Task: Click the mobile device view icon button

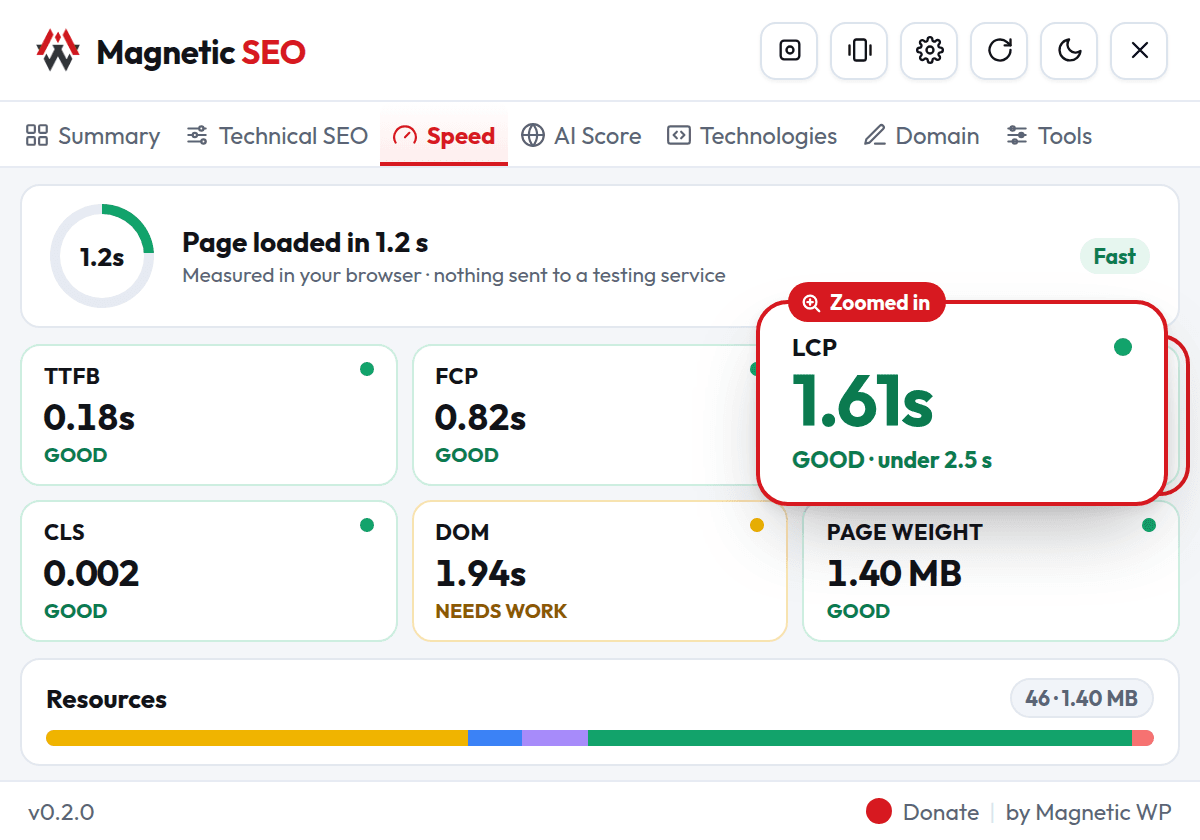Action: [860, 50]
